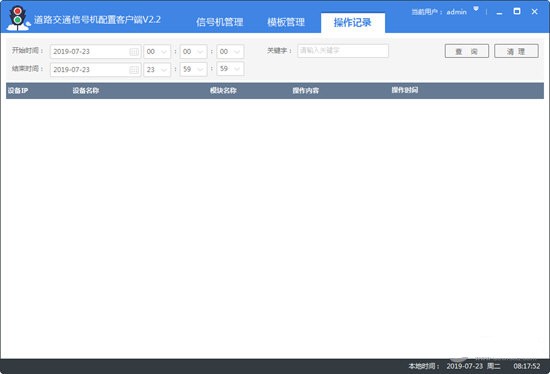Click the 清理 clear button

tap(516, 51)
